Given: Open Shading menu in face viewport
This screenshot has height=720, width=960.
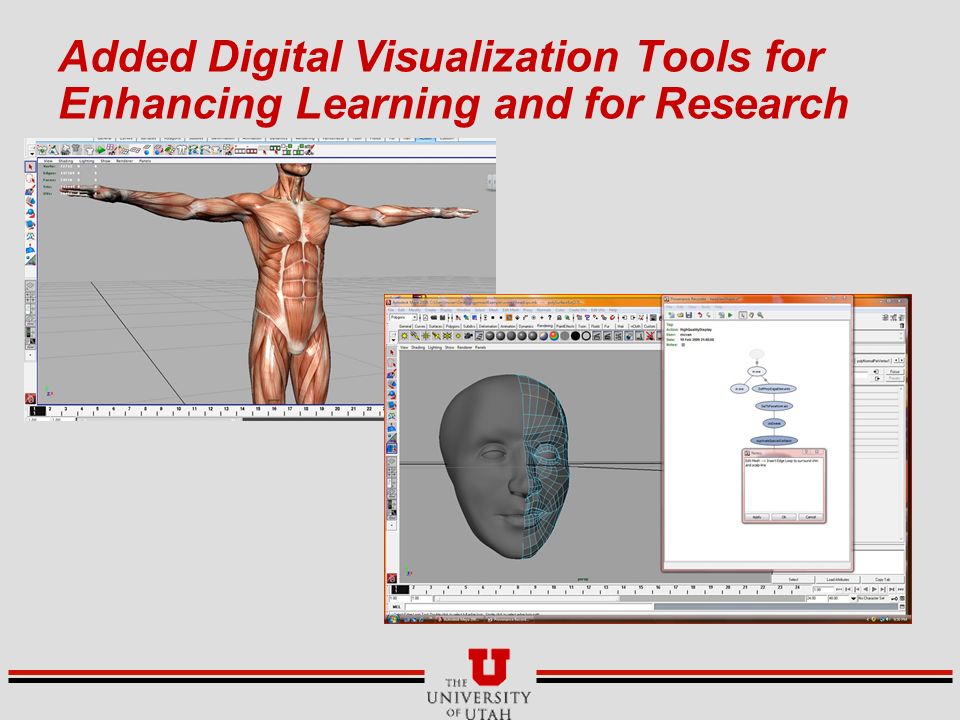Looking at the screenshot, I should point(418,347).
